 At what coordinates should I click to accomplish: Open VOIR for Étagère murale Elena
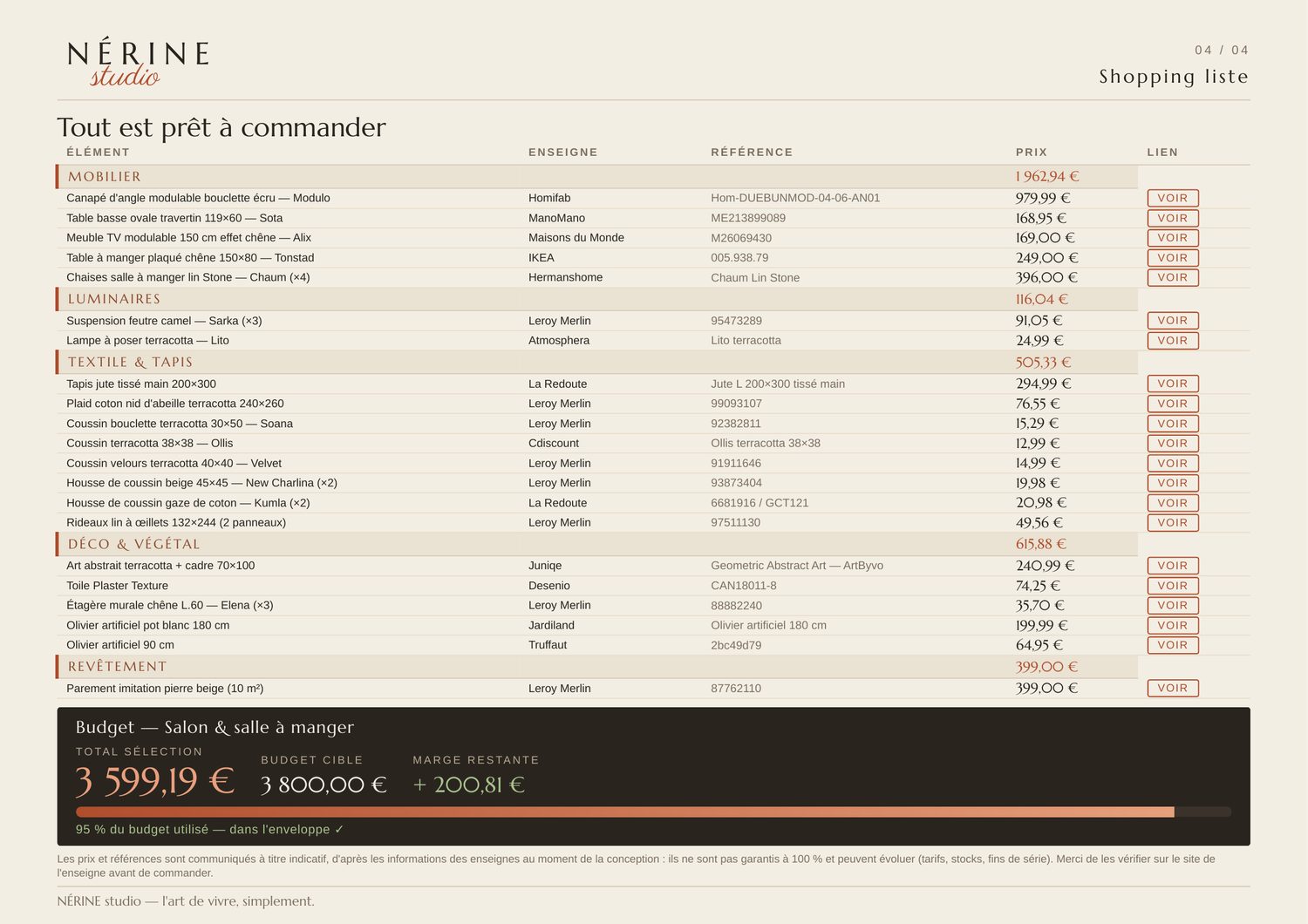pos(1173,605)
